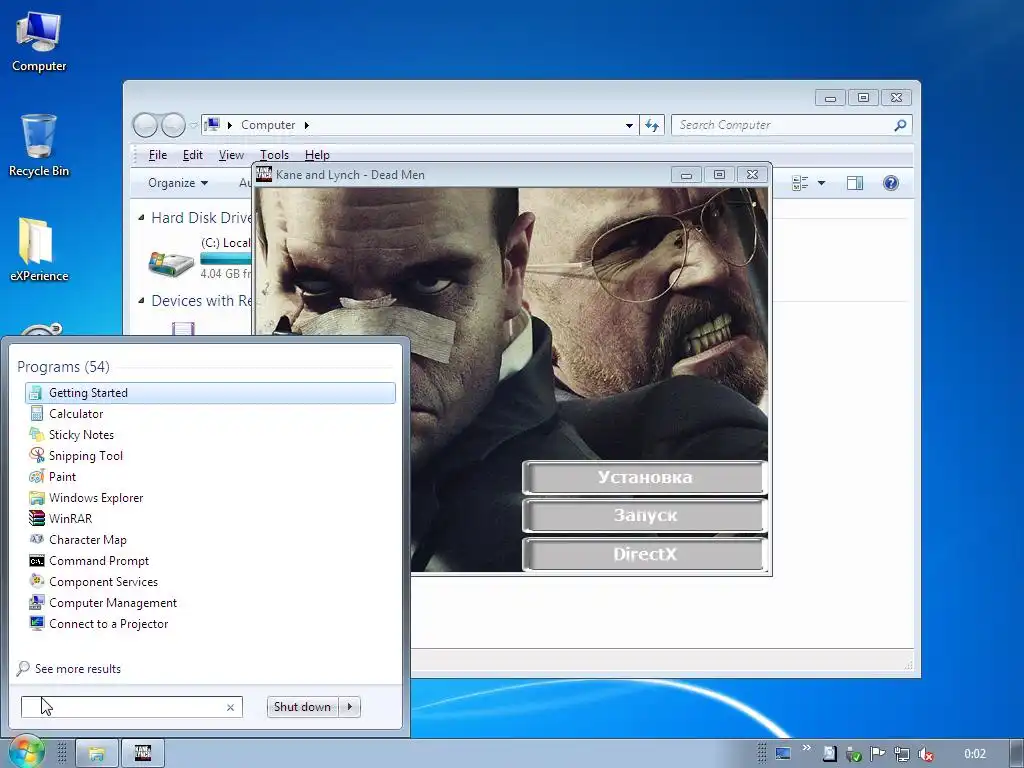Collapse the Hard Disk Drives group
This screenshot has height=768, width=1024.
(141, 217)
